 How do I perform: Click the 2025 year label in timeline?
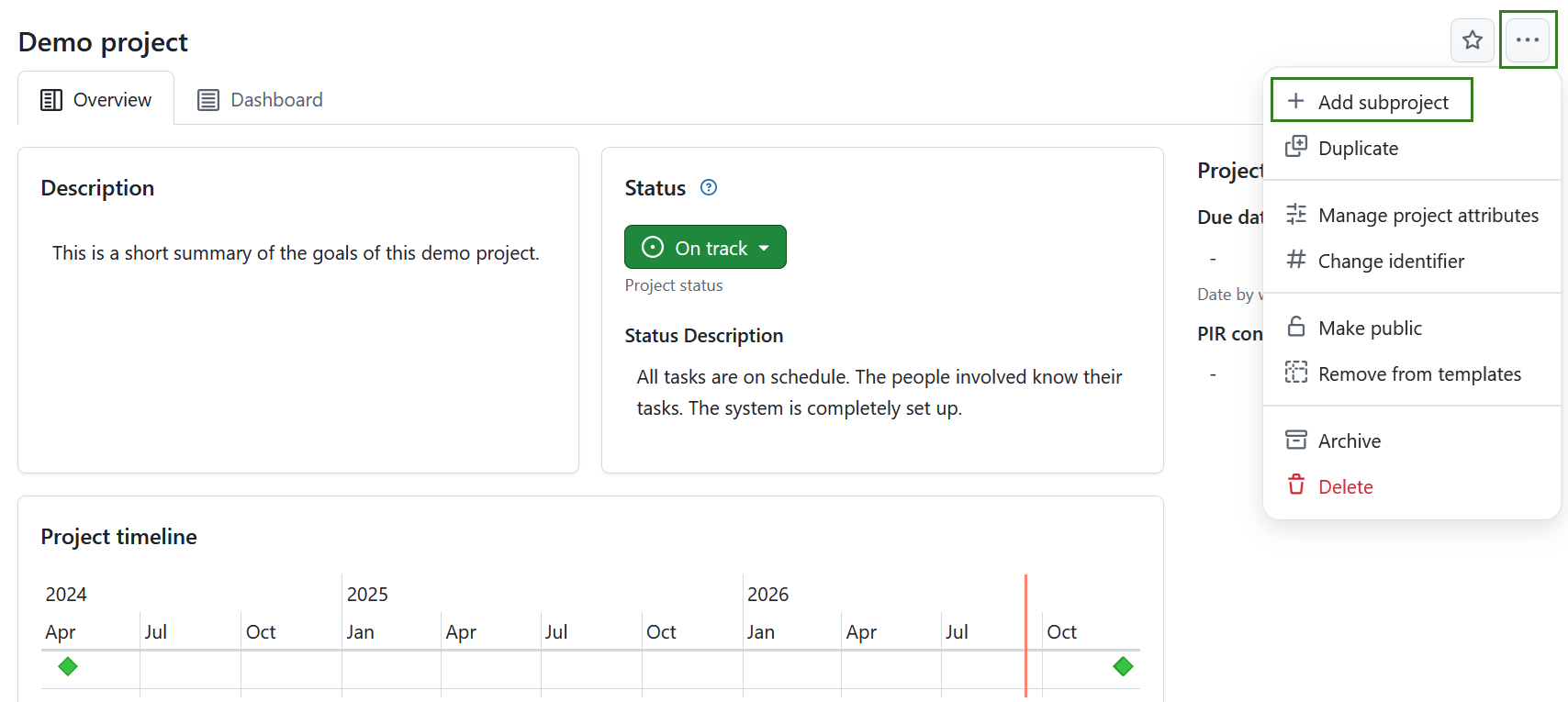[367, 594]
